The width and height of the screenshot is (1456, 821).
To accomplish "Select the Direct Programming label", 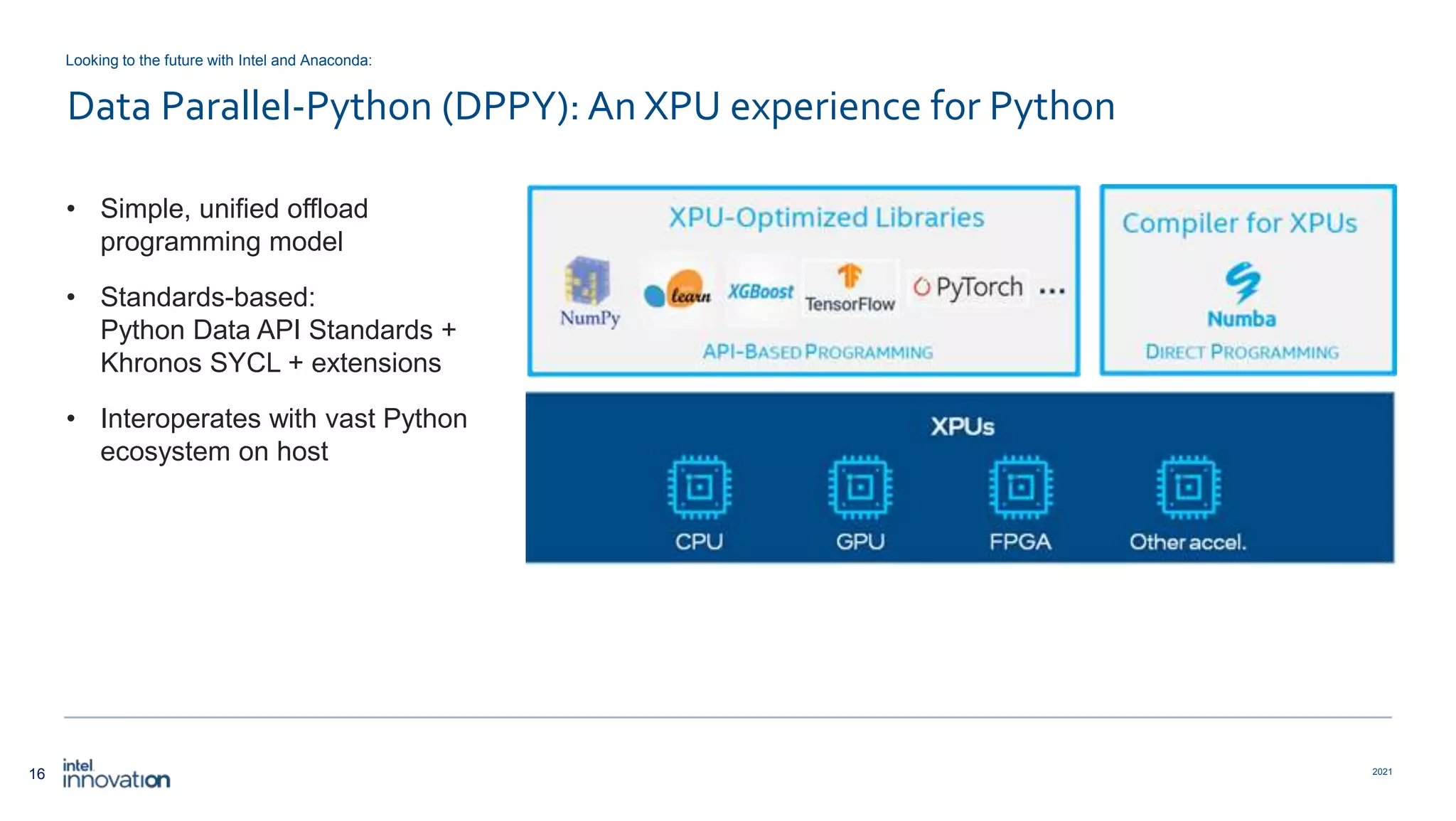I will (1241, 352).
